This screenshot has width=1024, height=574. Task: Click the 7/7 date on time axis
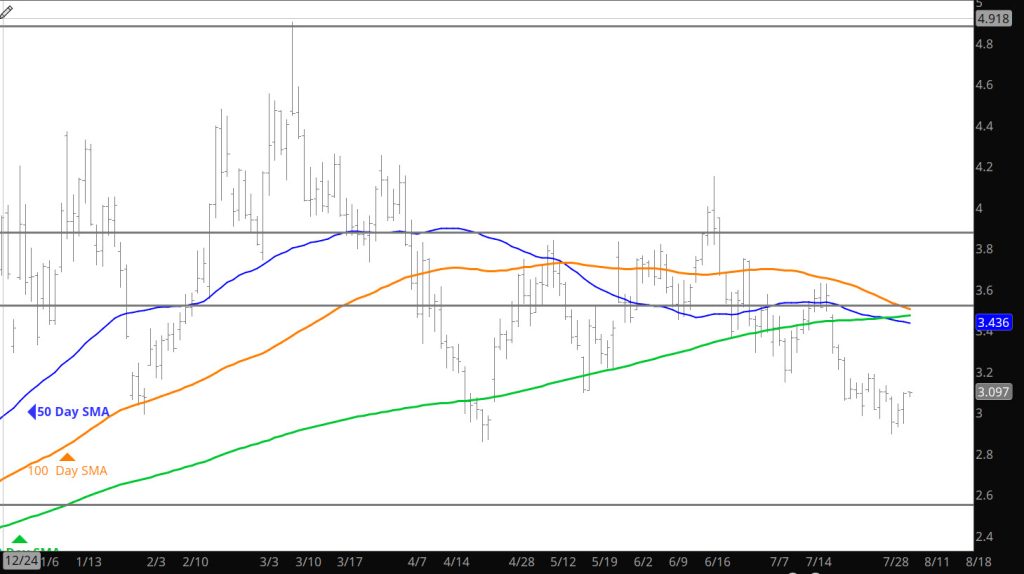point(779,562)
